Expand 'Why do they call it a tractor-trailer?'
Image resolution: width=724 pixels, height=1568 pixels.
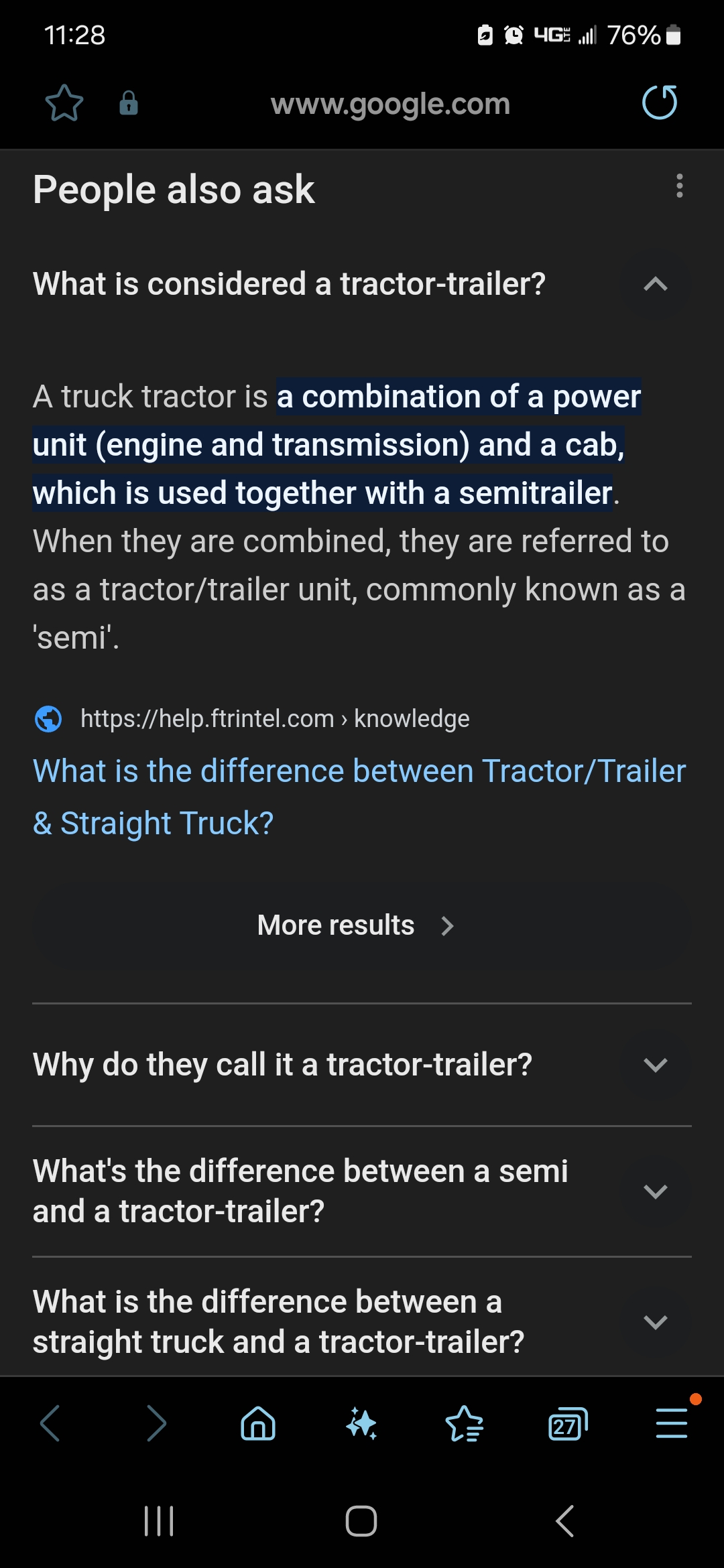pos(655,1065)
